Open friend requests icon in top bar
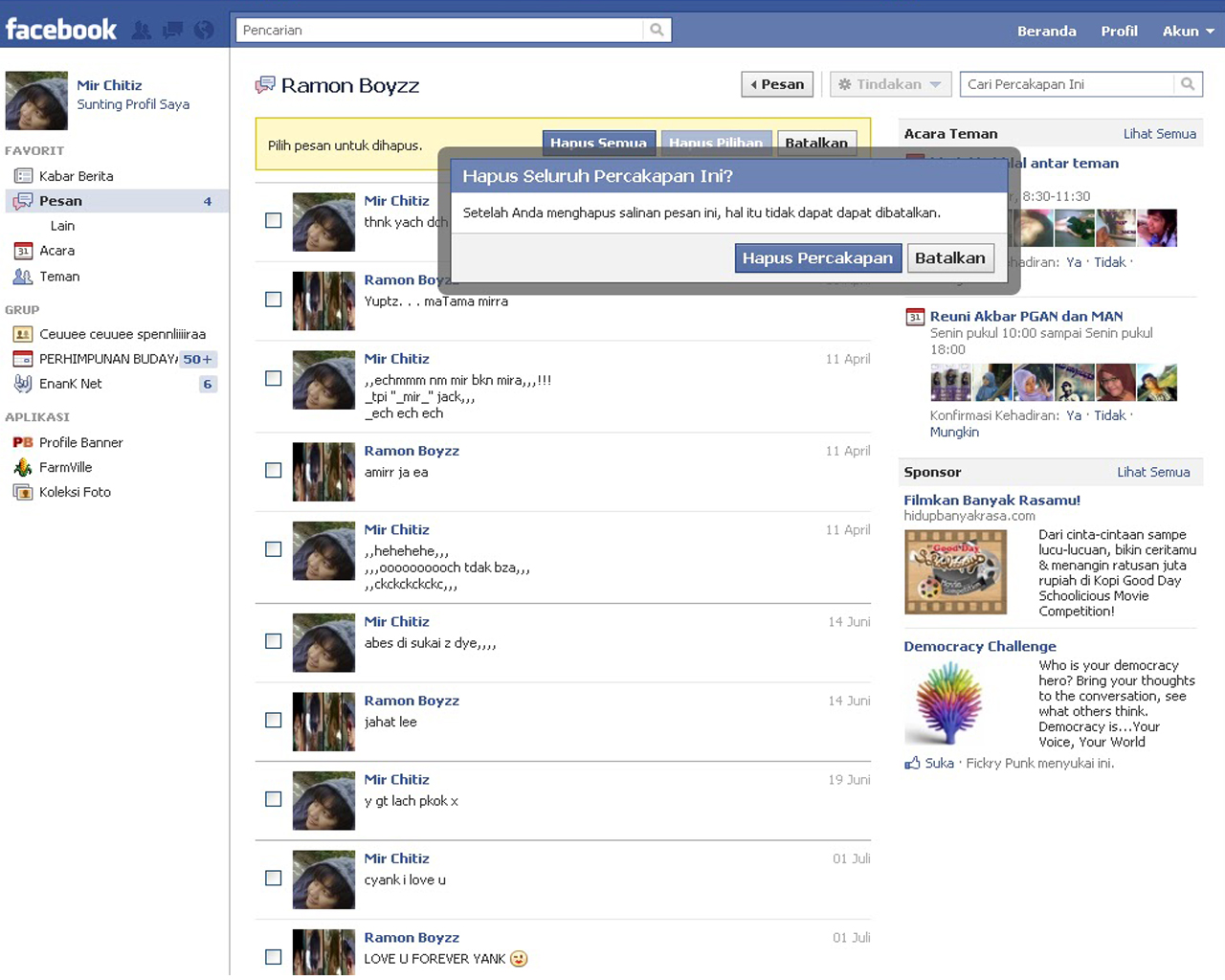 click(142, 31)
